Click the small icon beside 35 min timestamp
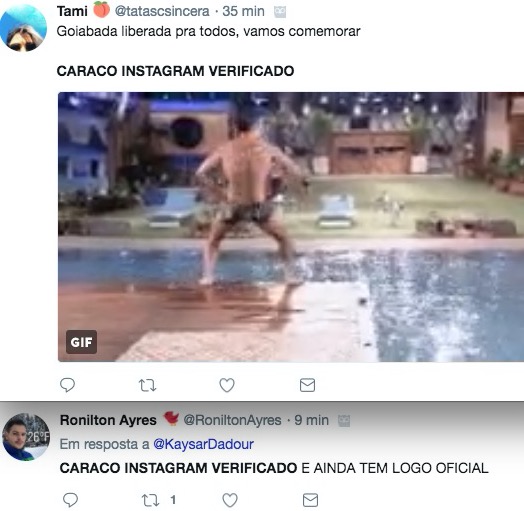This screenshot has height=511, width=524. tap(280, 12)
